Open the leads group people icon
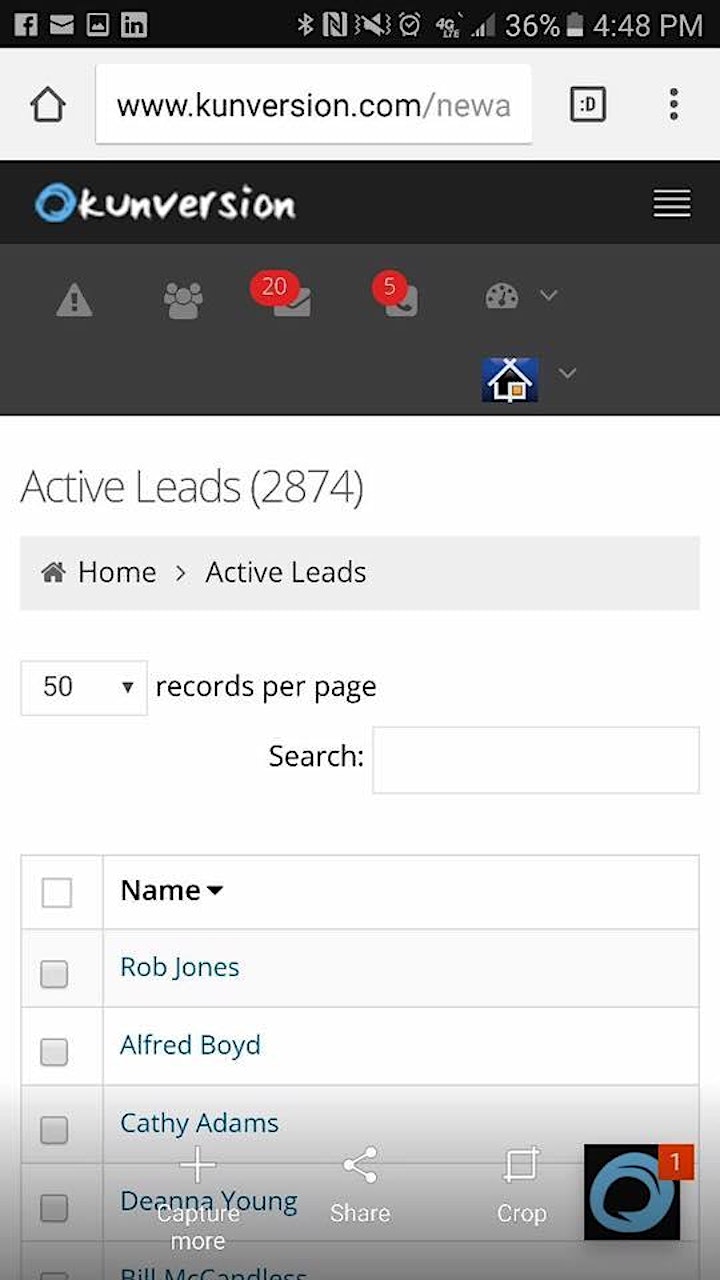The image size is (720, 1280). [183, 299]
